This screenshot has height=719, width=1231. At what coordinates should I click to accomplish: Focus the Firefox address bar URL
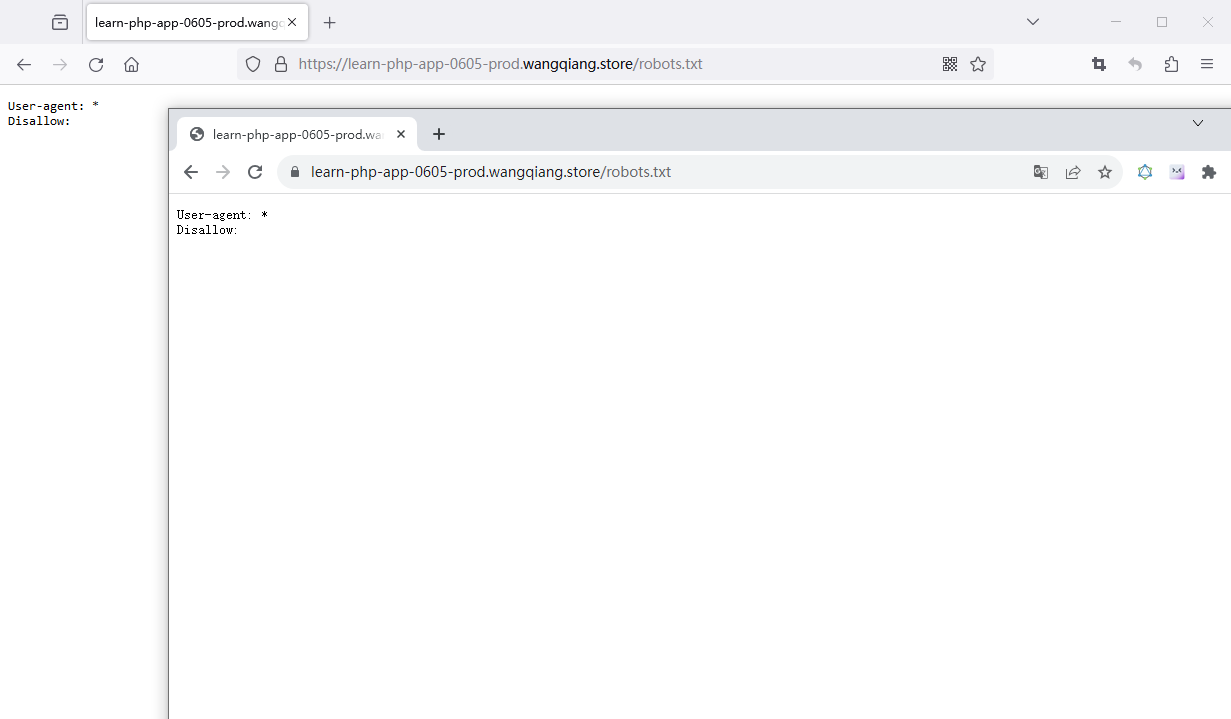(x=500, y=64)
